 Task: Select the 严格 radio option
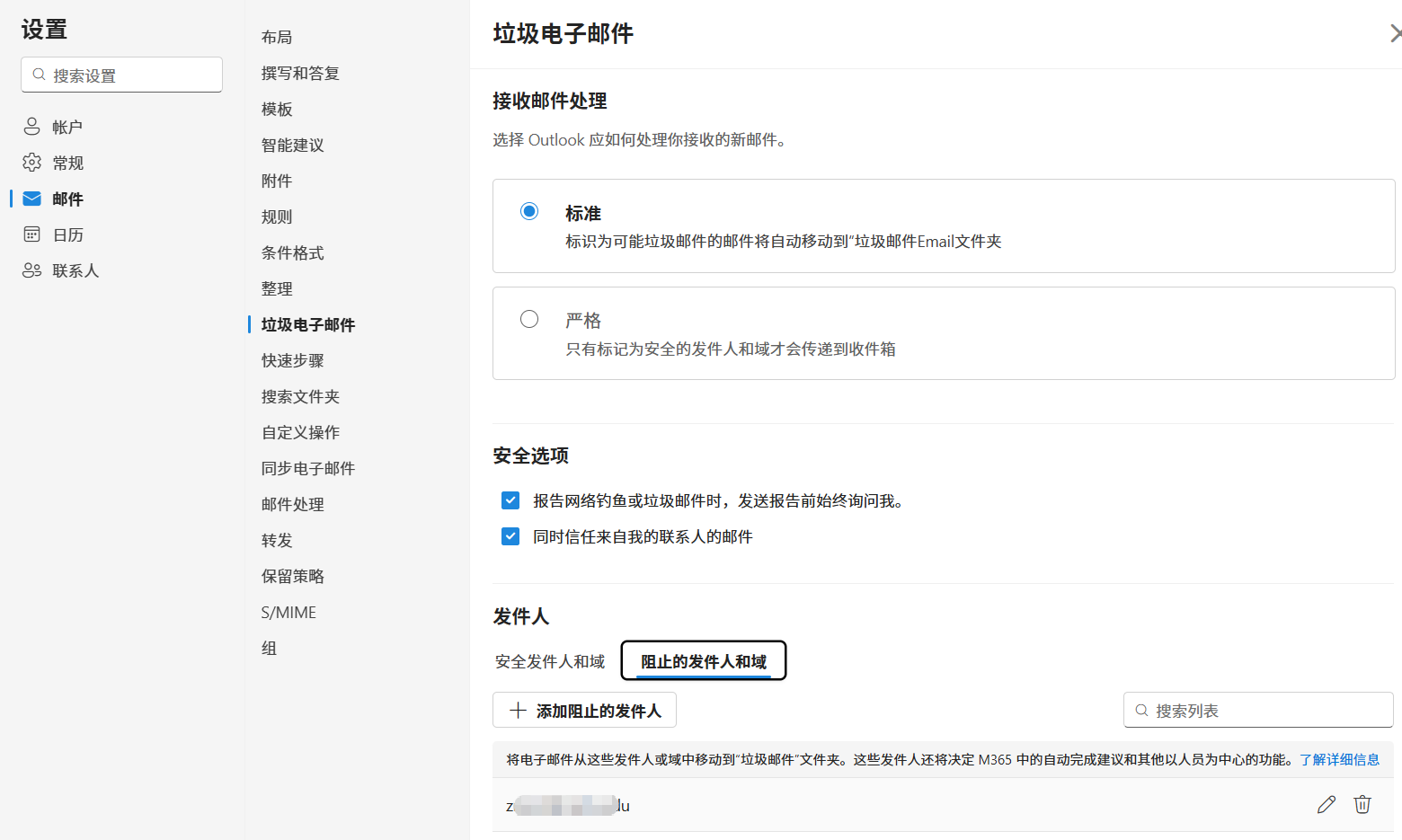click(x=529, y=319)
